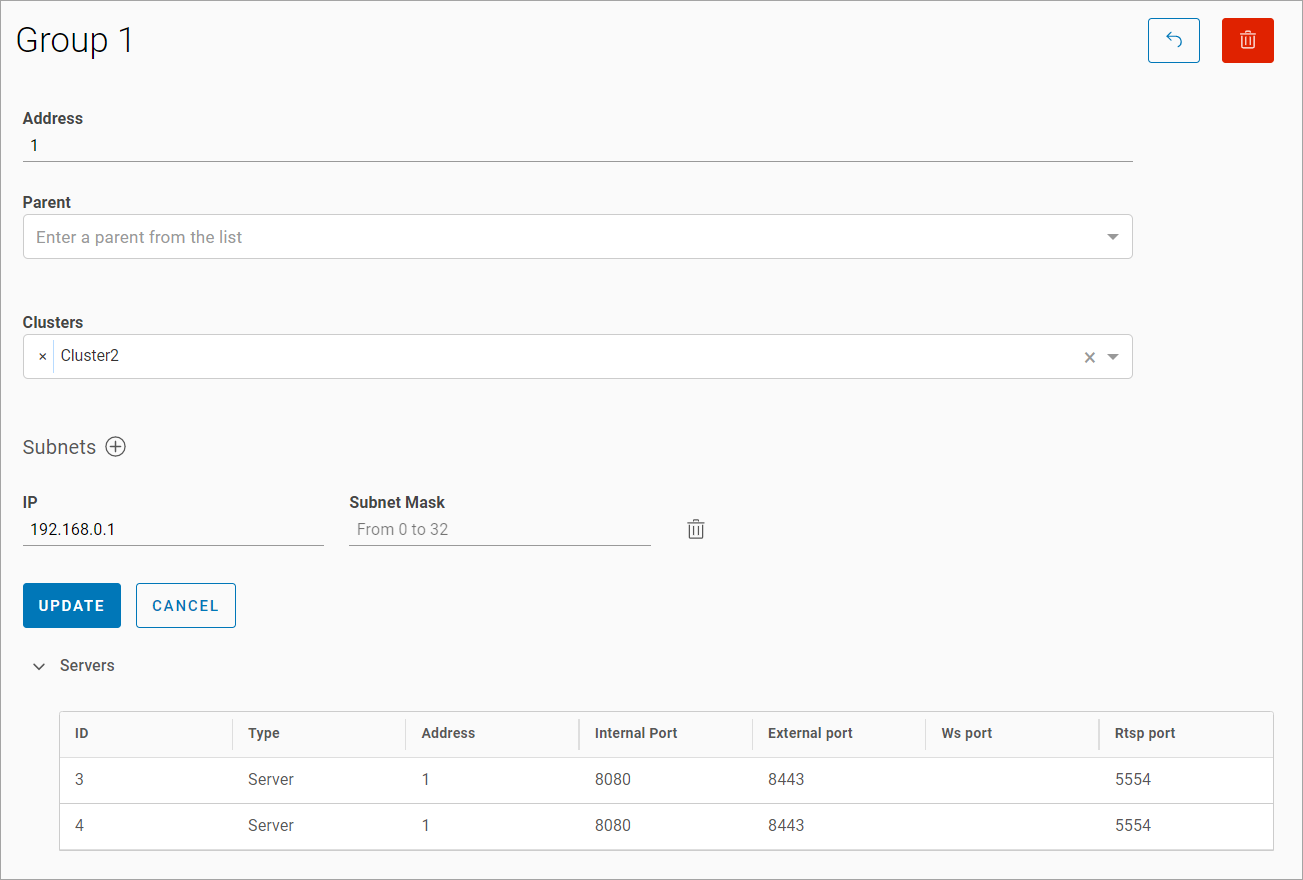Clear all clusters in the Clusters field
The image size is (1303, 880).
pyautogui.click(x=1090, y=357)
